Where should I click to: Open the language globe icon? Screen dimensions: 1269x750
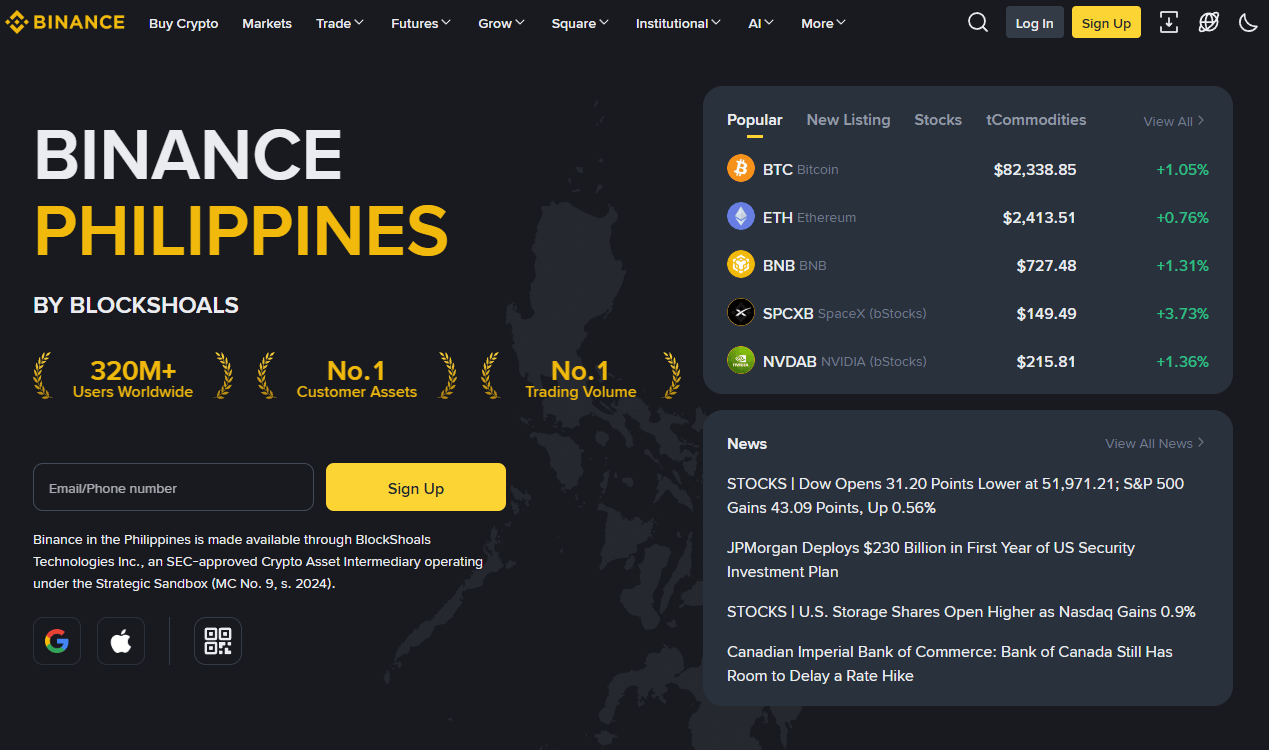(1209, 22)
